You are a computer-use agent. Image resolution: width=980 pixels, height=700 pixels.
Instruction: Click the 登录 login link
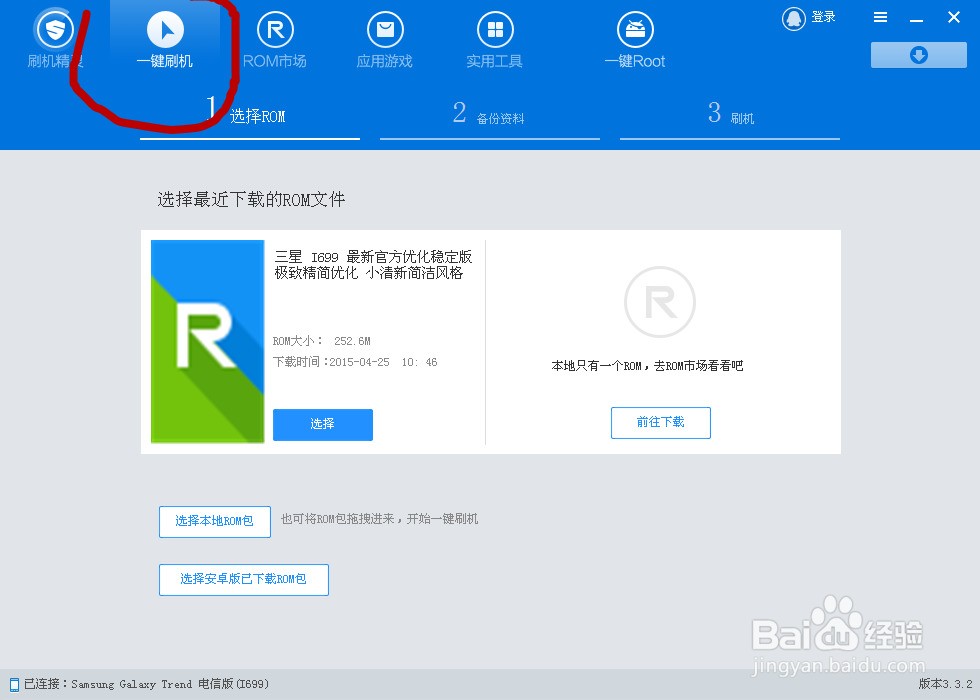tap(823, 18)
